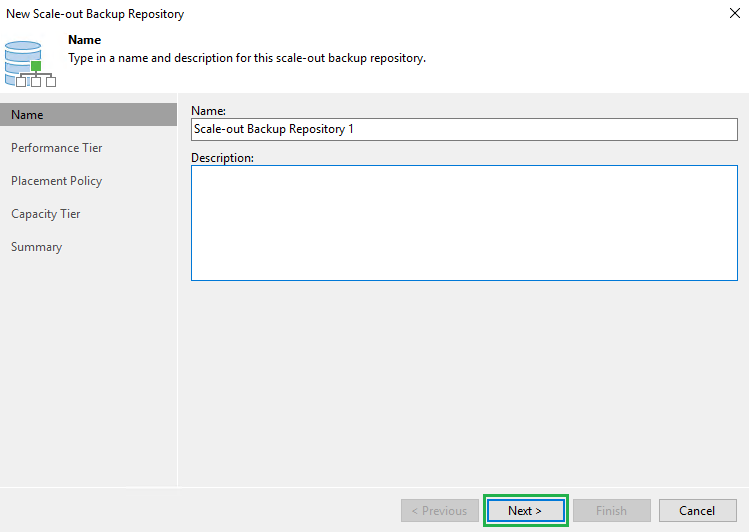The height and width of the screenshot is (532, 749).
Task: Click the scale-out repository wizard icon
Action: [29, 62]
